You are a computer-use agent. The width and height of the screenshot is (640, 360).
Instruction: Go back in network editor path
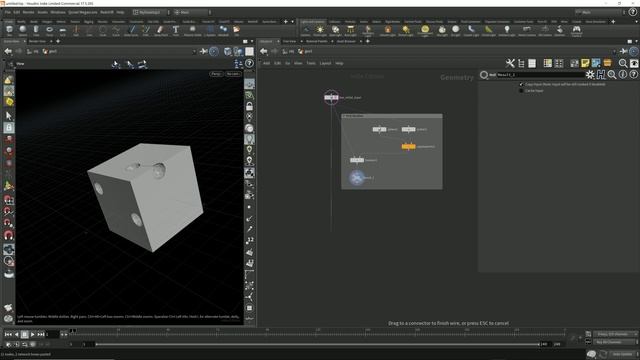(x=264, y=51)
